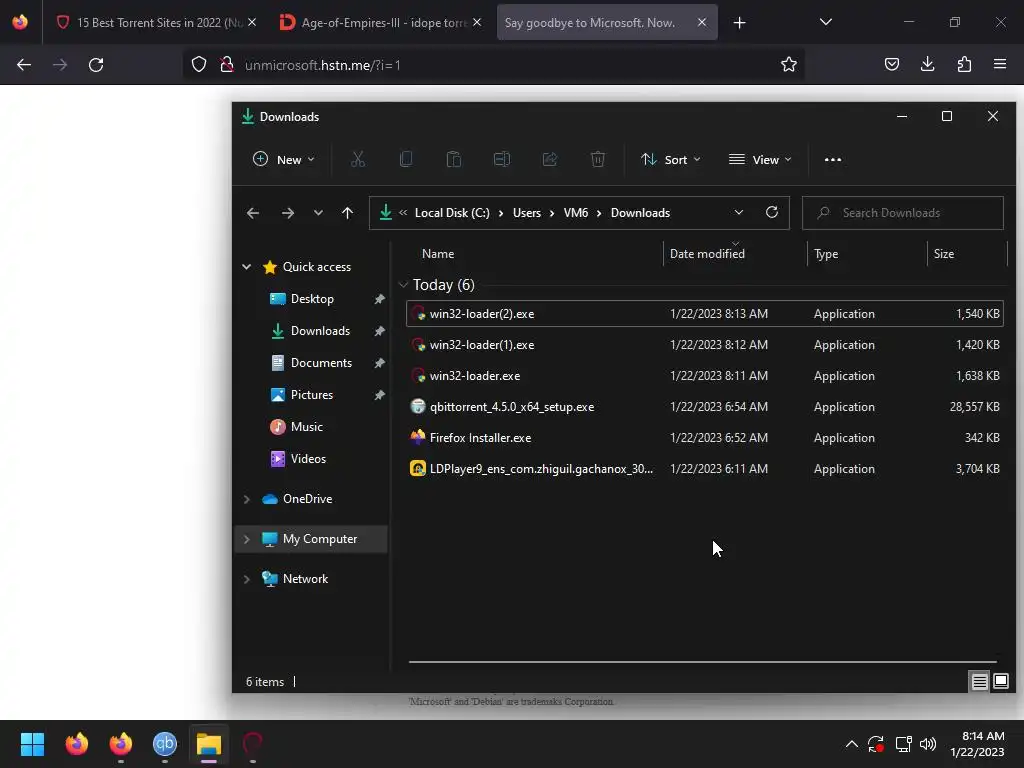Viewport: 1024px width, 768px height.
Task: Show hidden system tray icons
Action: tap(852, 744)
